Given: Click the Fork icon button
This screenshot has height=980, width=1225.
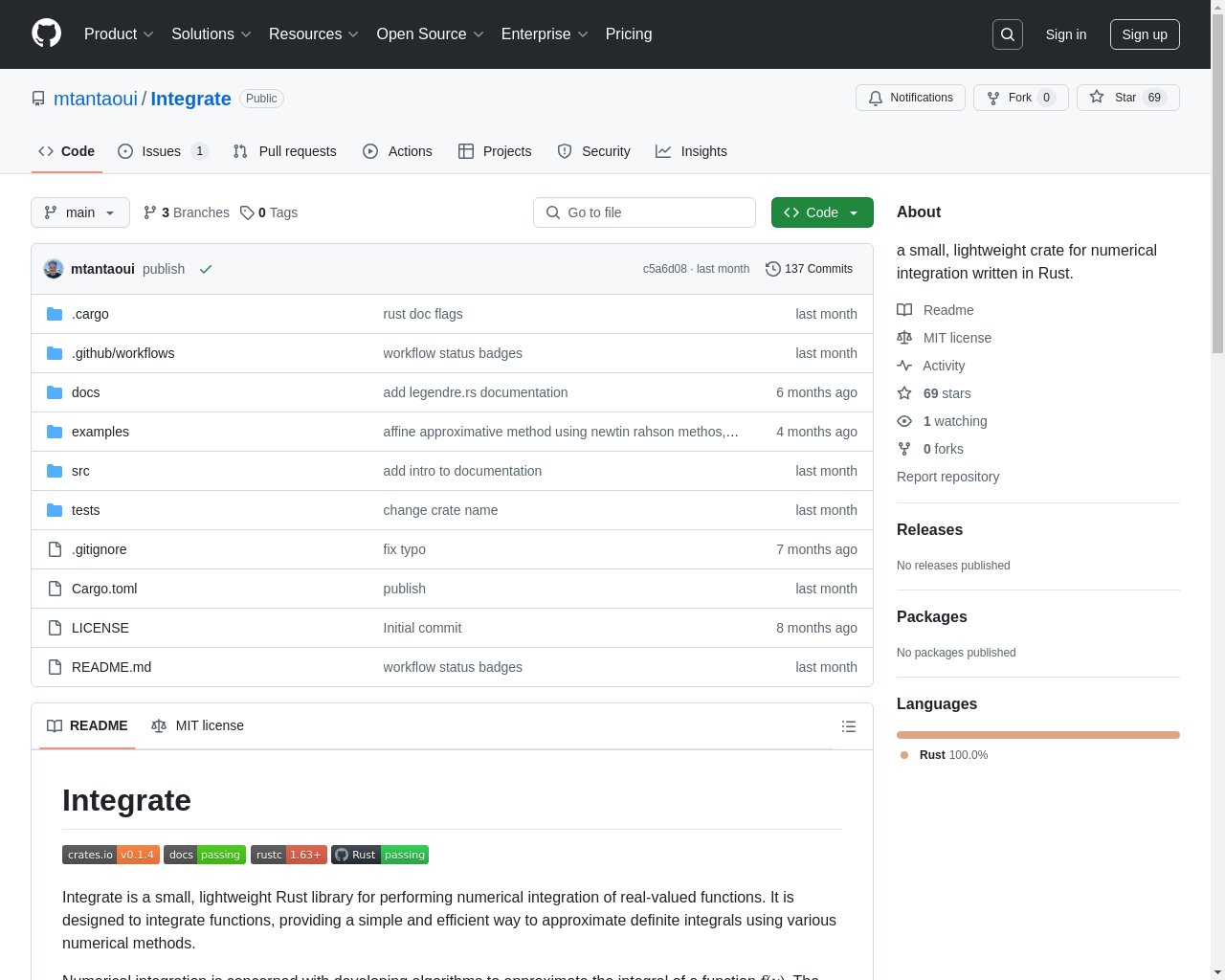Looking at the screenshot, I should tap(993, 98).
